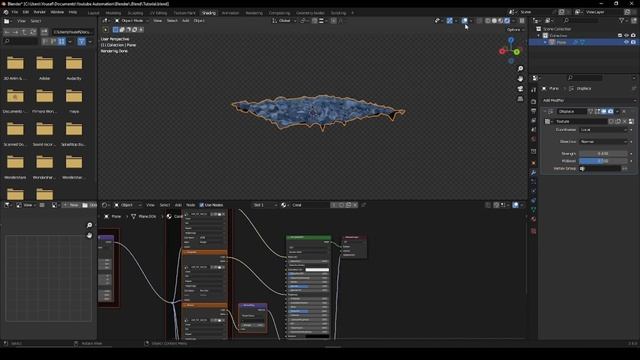Open the Global transform orientation dropdown
Screen dimensions: 640x360
(284, 21)
